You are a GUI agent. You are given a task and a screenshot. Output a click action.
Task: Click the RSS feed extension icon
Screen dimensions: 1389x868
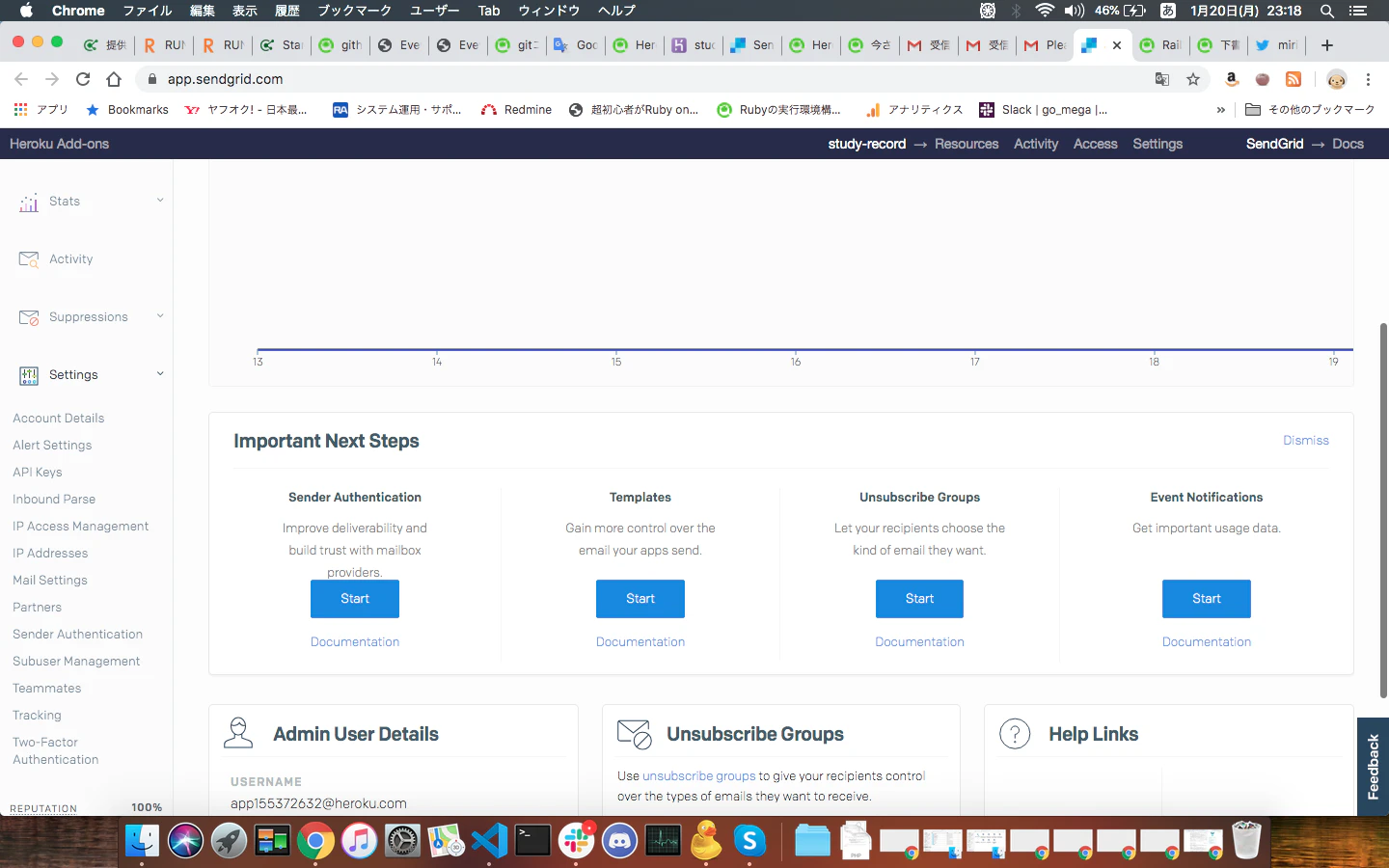[x=1294, y=79]
